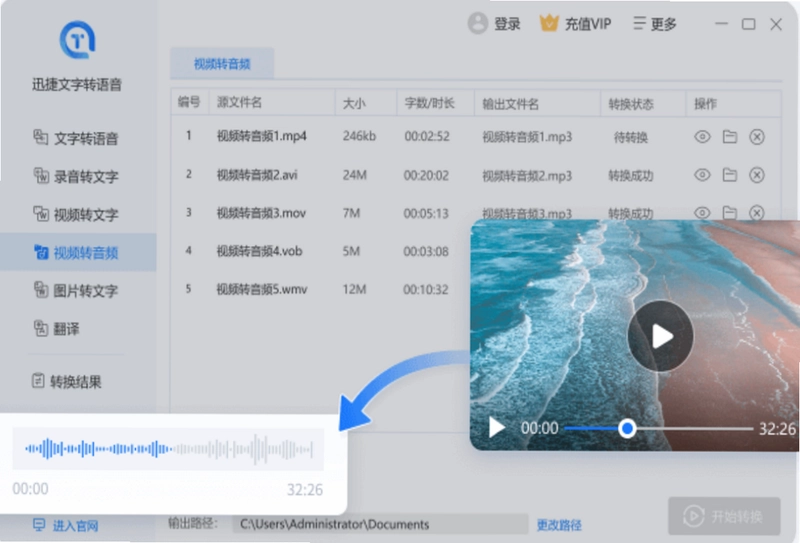The image size is (800, 543).
Task: Click the 图片转文字 sidebar icon
Action: point(40,289)
